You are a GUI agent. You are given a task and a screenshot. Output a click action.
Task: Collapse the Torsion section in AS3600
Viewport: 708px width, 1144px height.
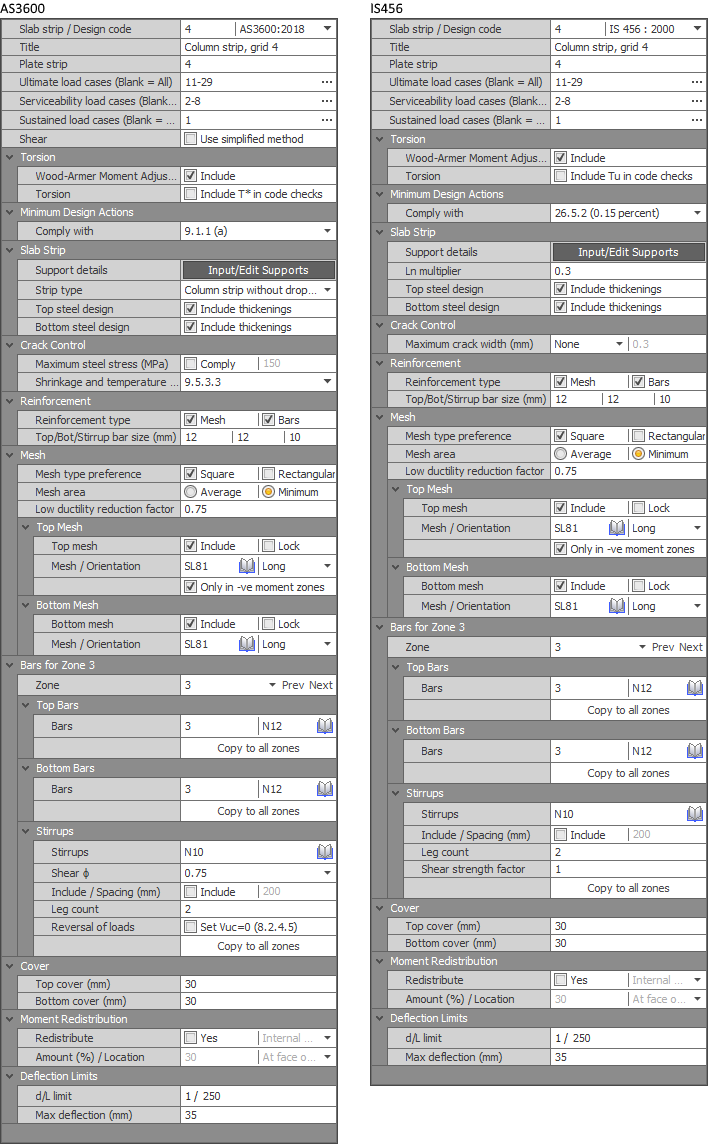9,157
